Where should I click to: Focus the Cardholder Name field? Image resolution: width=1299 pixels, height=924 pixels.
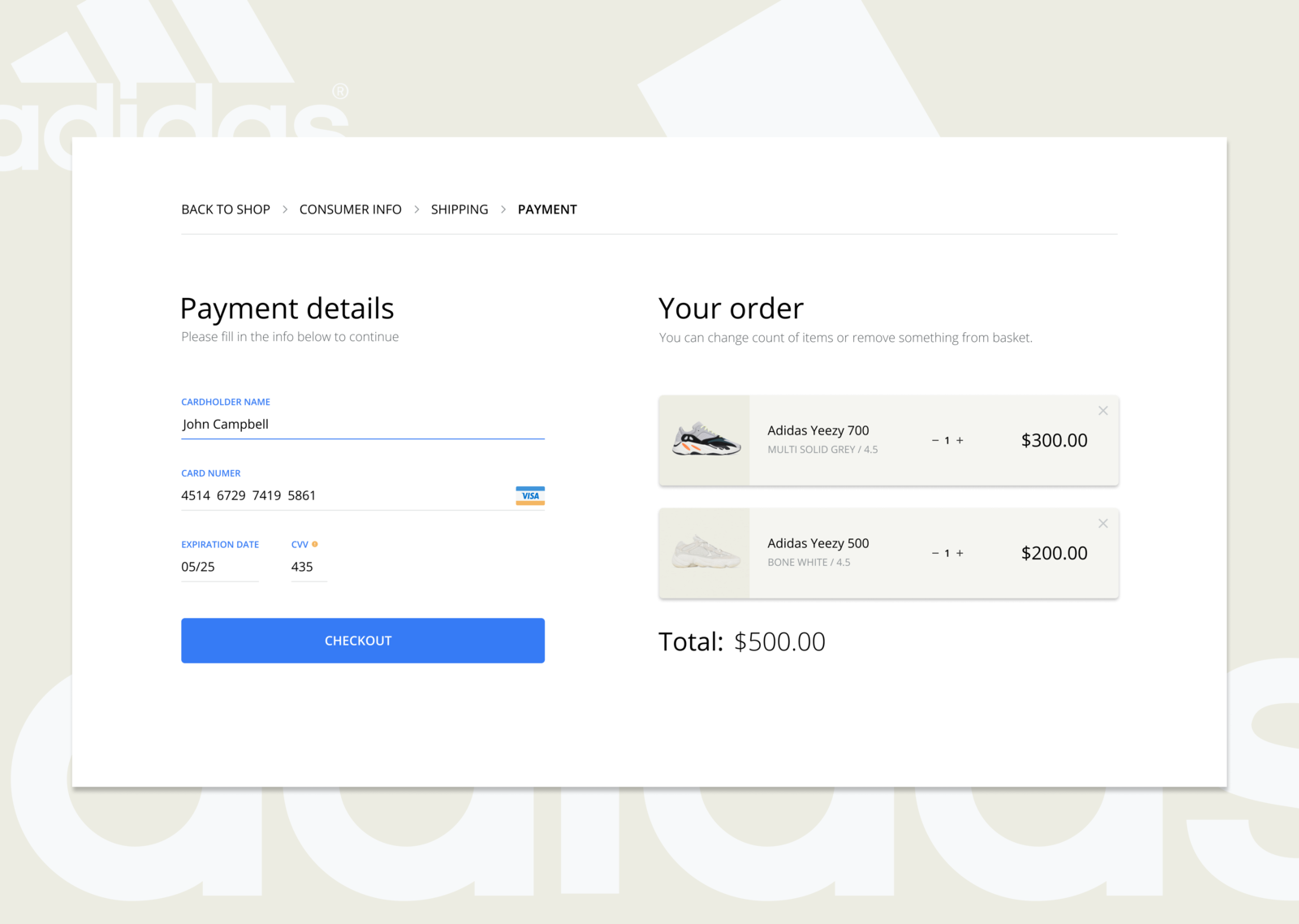coord(363,424)
